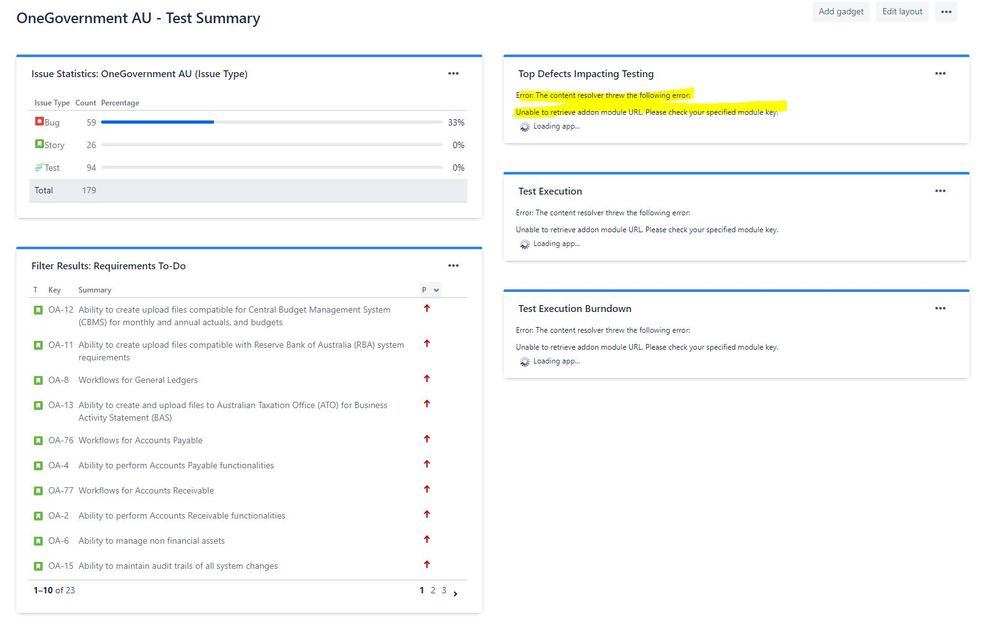The image size is (999, 629).
Task: Open Test Execution Burndown gadget options menu
Action: pyautogui.click(x=940, y=308)
